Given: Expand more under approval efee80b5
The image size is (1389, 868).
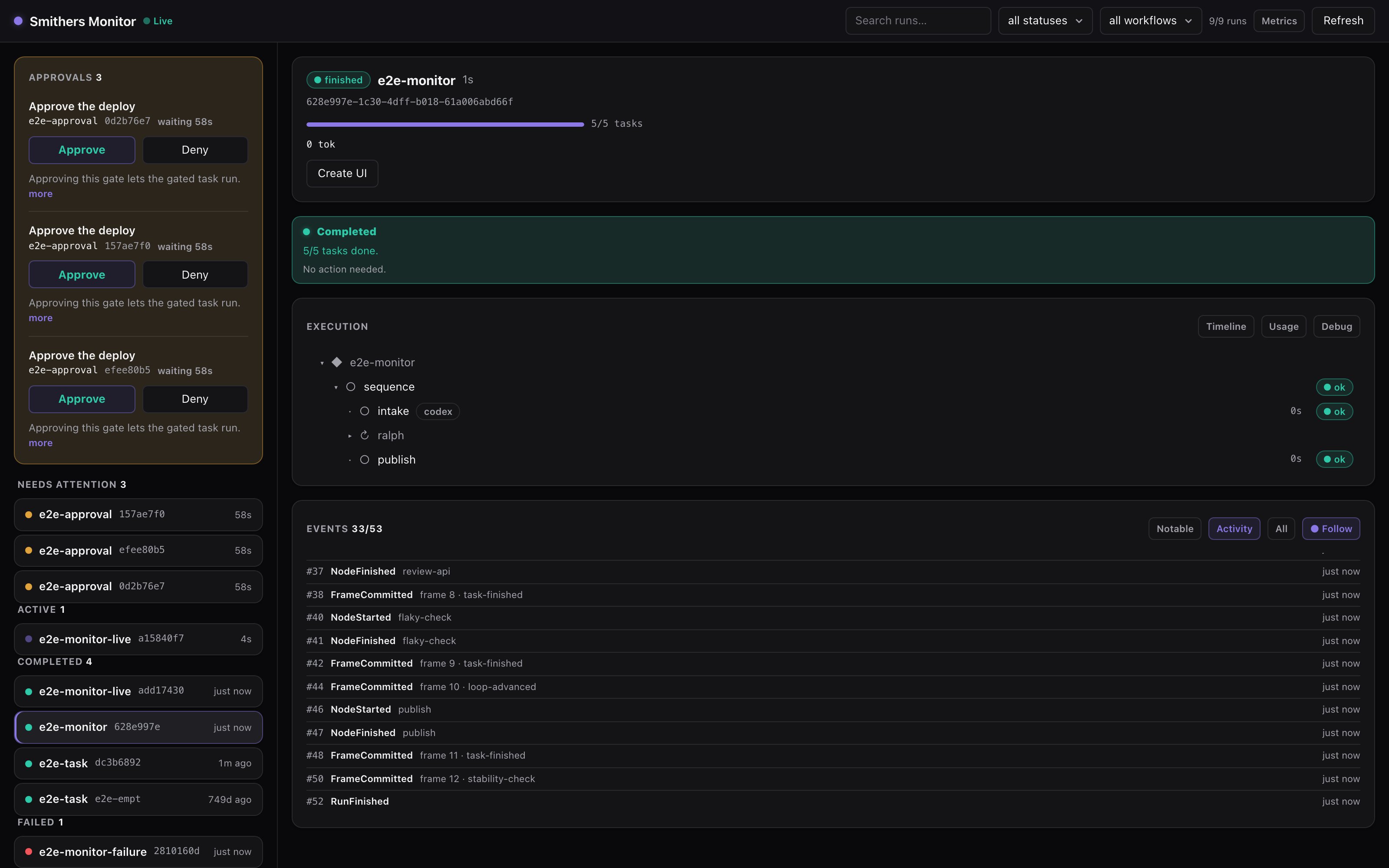Looking at the screenshot, I should [41, 443].
